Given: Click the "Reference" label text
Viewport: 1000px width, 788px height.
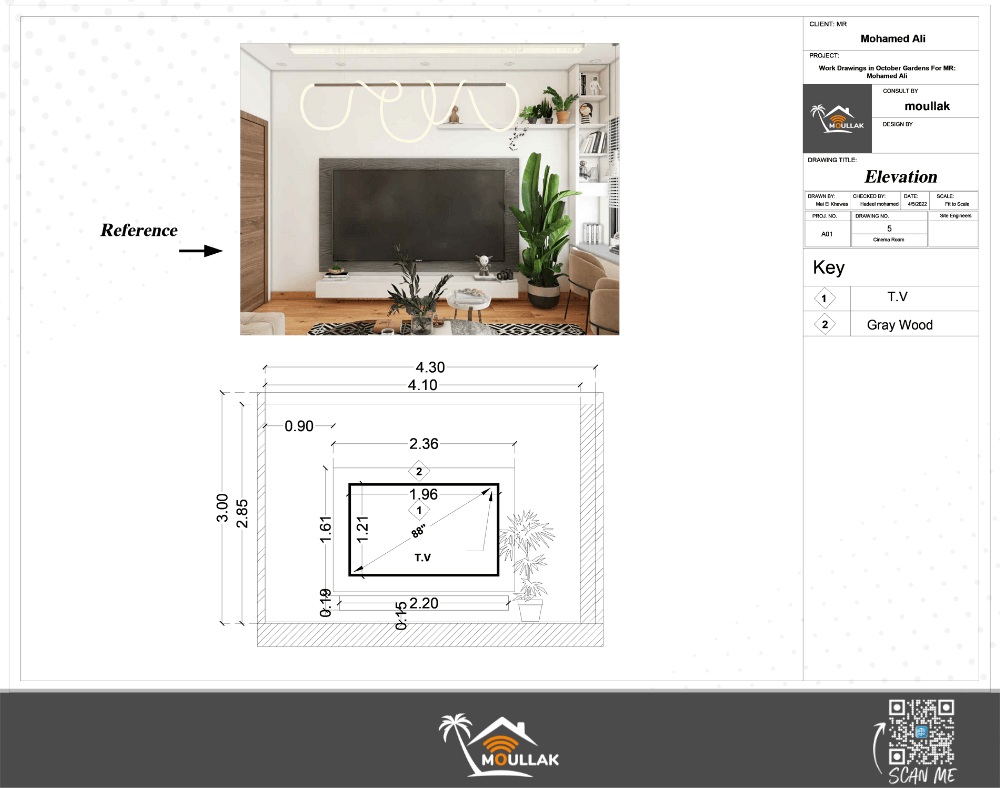Looking at the screenshot, I should pos(139,230).
